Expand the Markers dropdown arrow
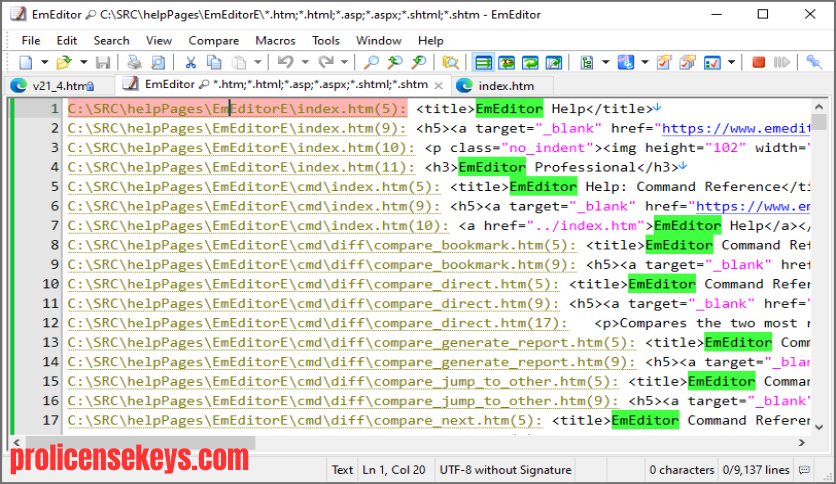The height and width of the screenshot is (484, 836). 732,62
